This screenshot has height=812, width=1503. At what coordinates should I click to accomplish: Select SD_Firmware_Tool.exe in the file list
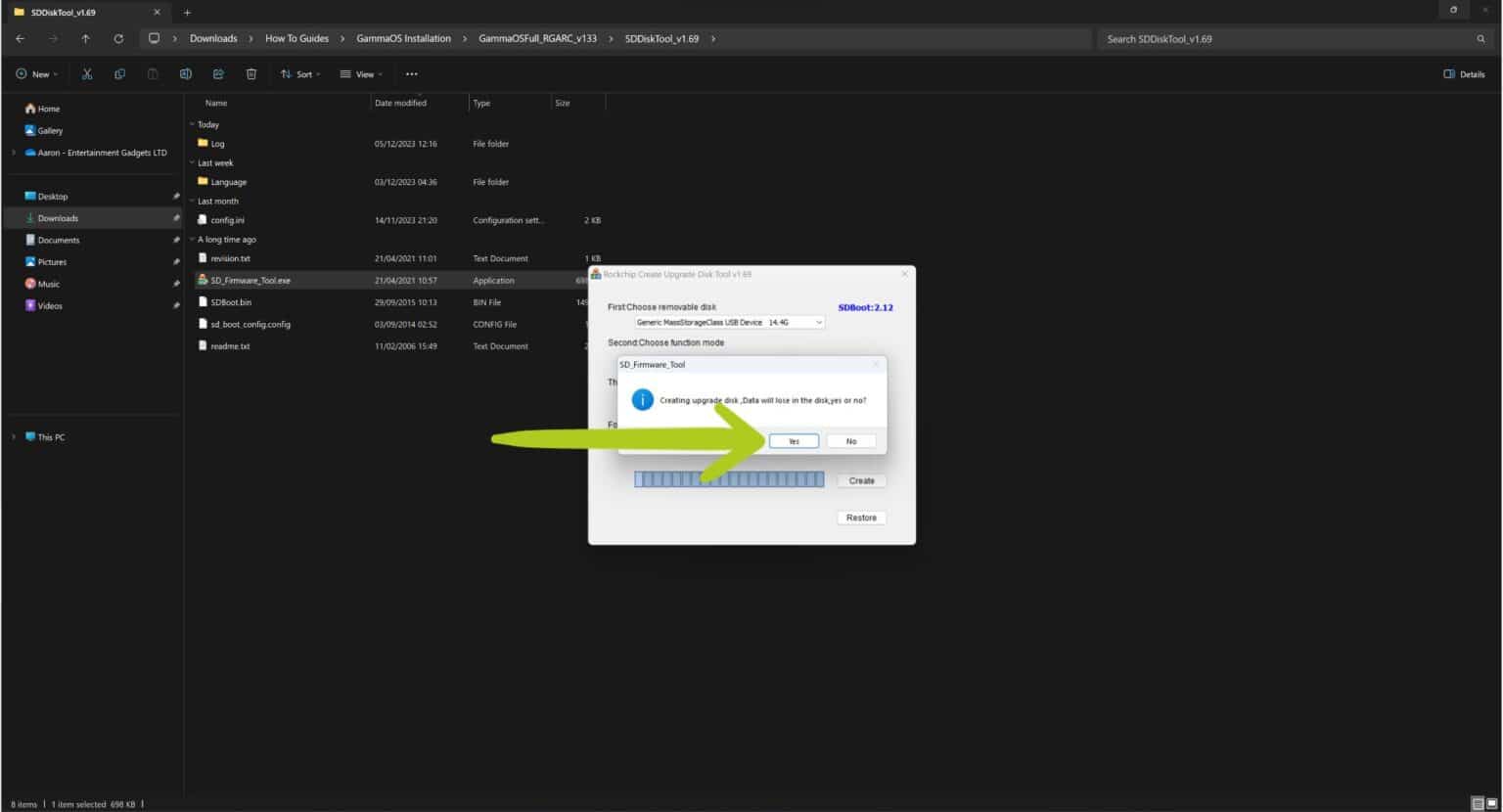tap(250, 280)
